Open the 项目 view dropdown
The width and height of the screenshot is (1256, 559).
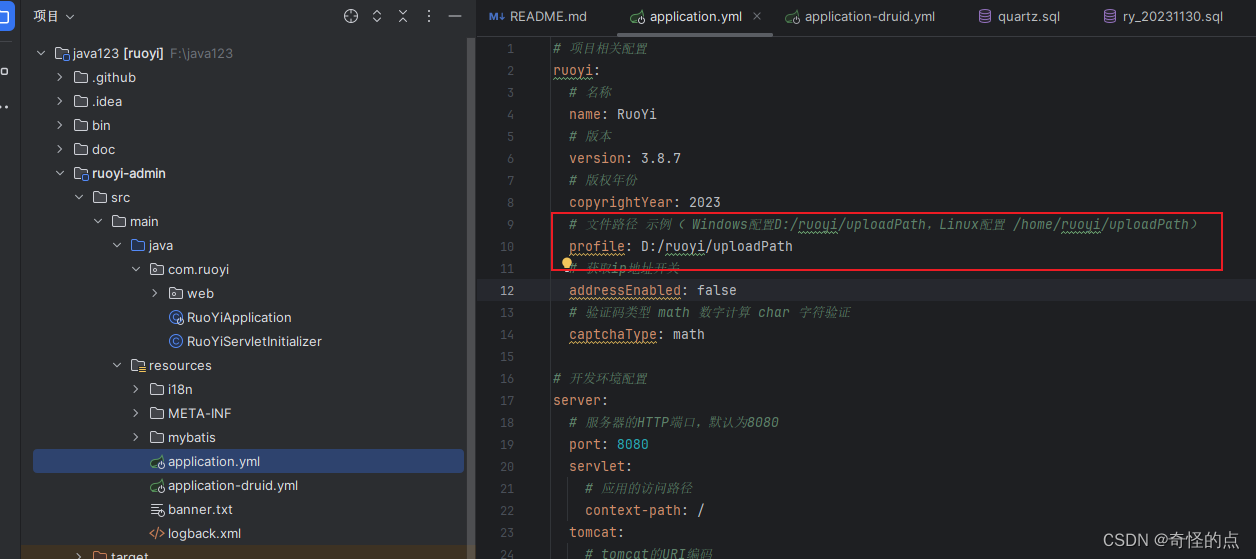pyautogui.click(x=54, y=16)
